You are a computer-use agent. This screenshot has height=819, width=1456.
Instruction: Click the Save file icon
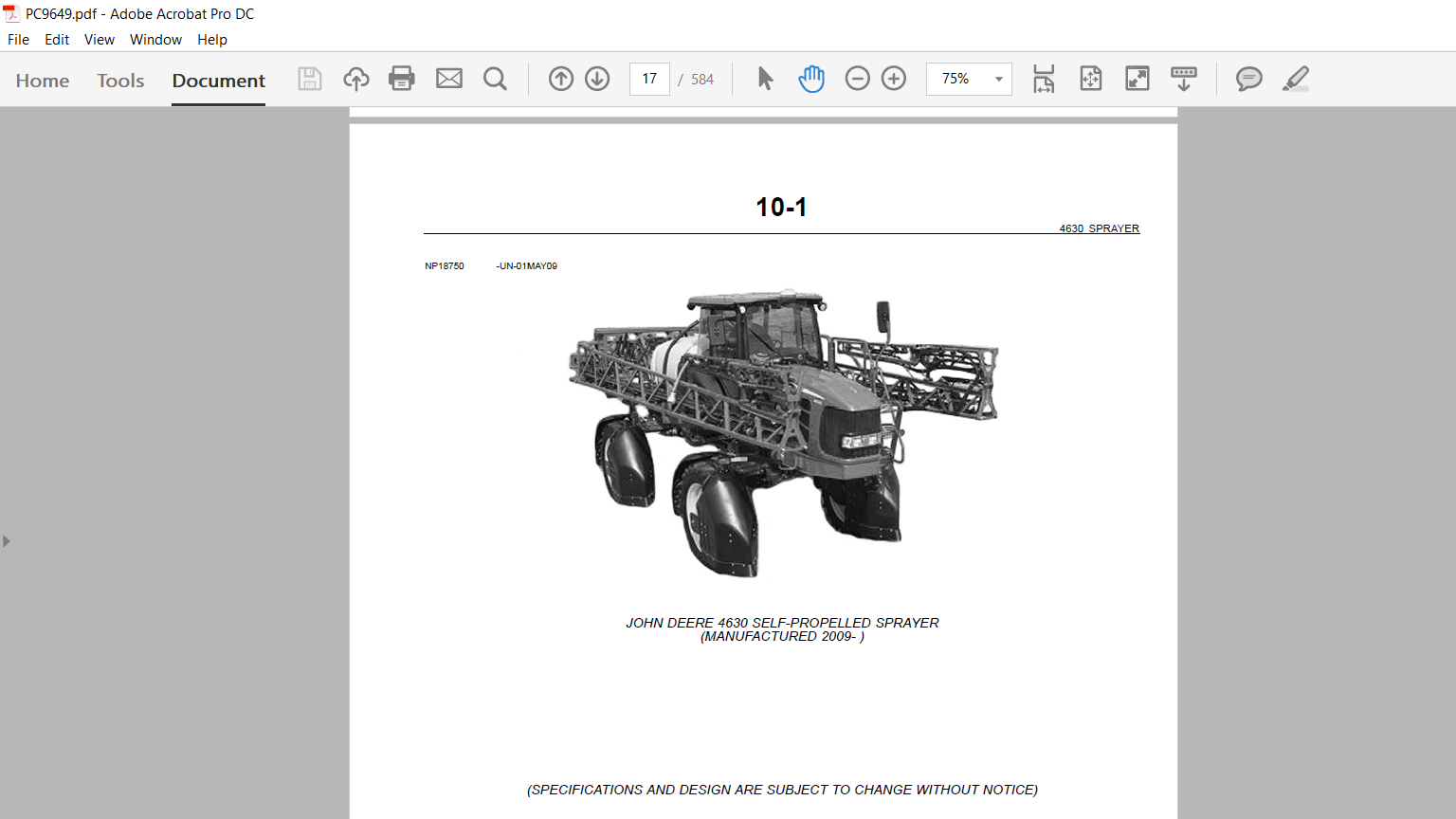click(x=310, y=79)
